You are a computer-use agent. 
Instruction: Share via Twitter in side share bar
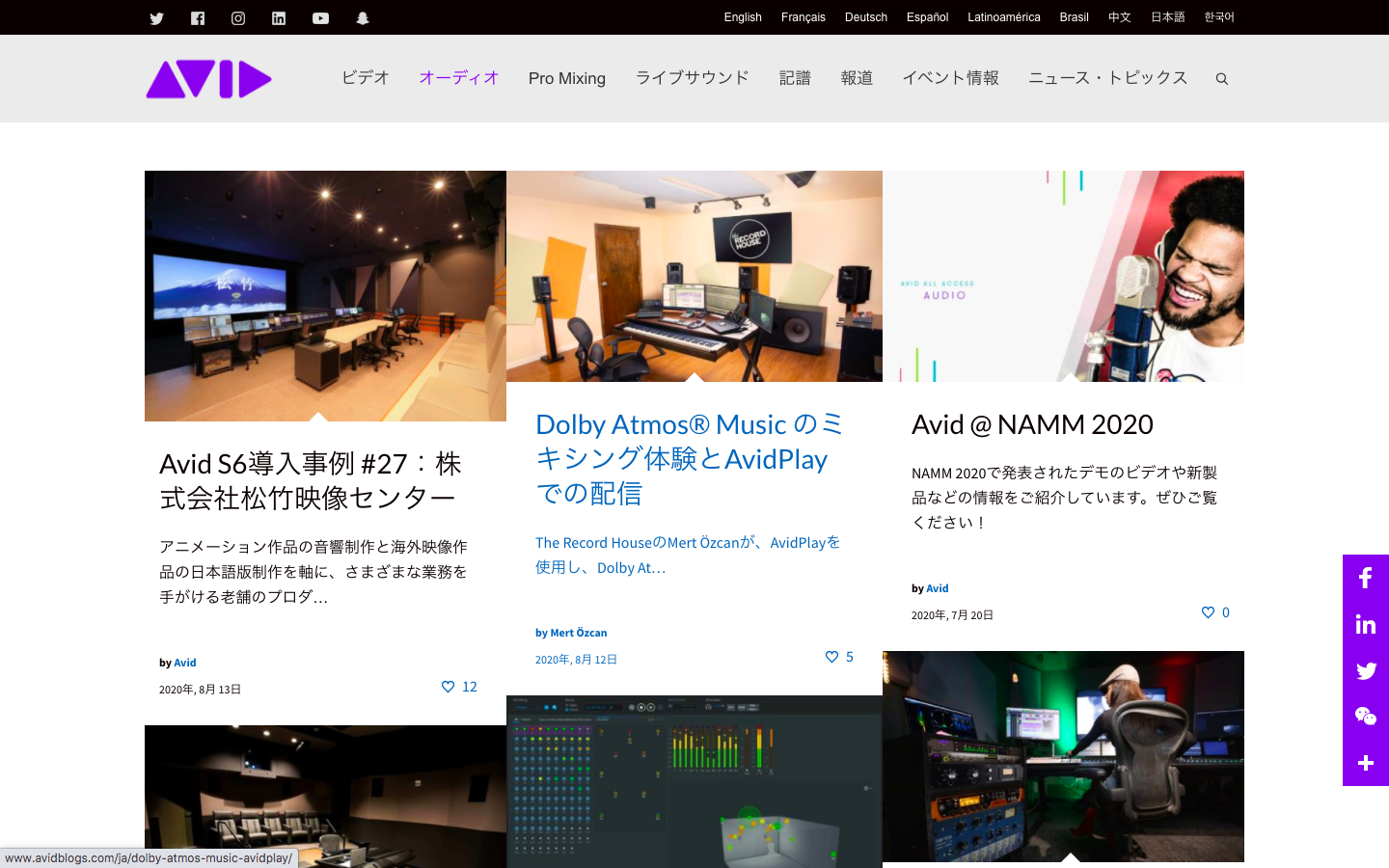pos(1366,670)
